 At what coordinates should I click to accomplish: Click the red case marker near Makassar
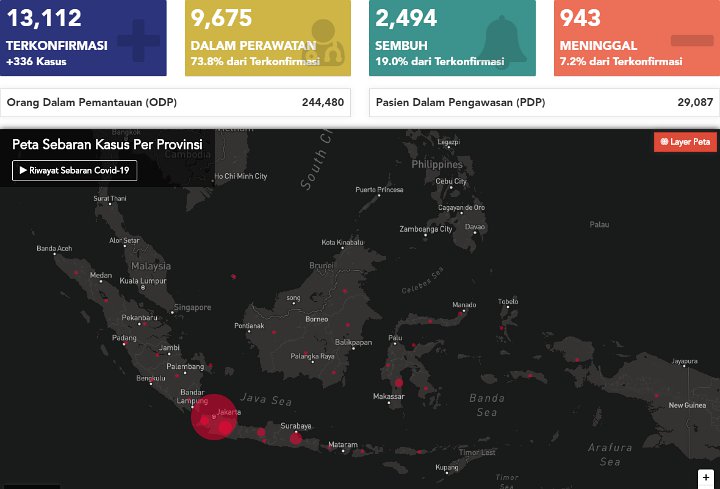tap(399, 382)
